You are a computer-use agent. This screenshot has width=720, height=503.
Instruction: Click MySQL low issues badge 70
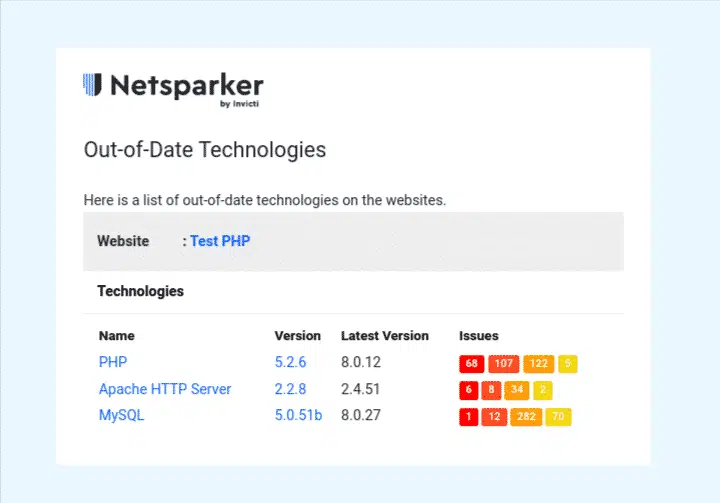pos(558,417)
